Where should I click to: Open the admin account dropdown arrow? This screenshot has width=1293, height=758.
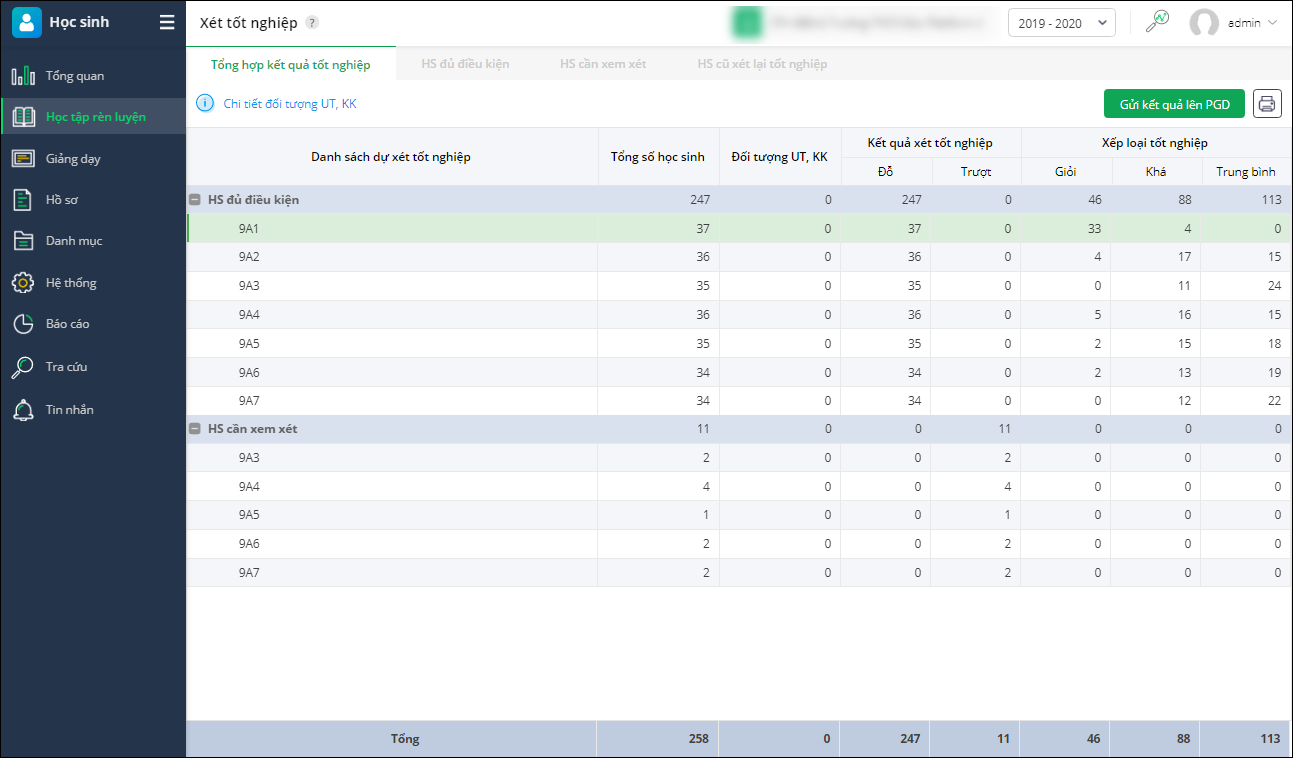(1273, 23)
